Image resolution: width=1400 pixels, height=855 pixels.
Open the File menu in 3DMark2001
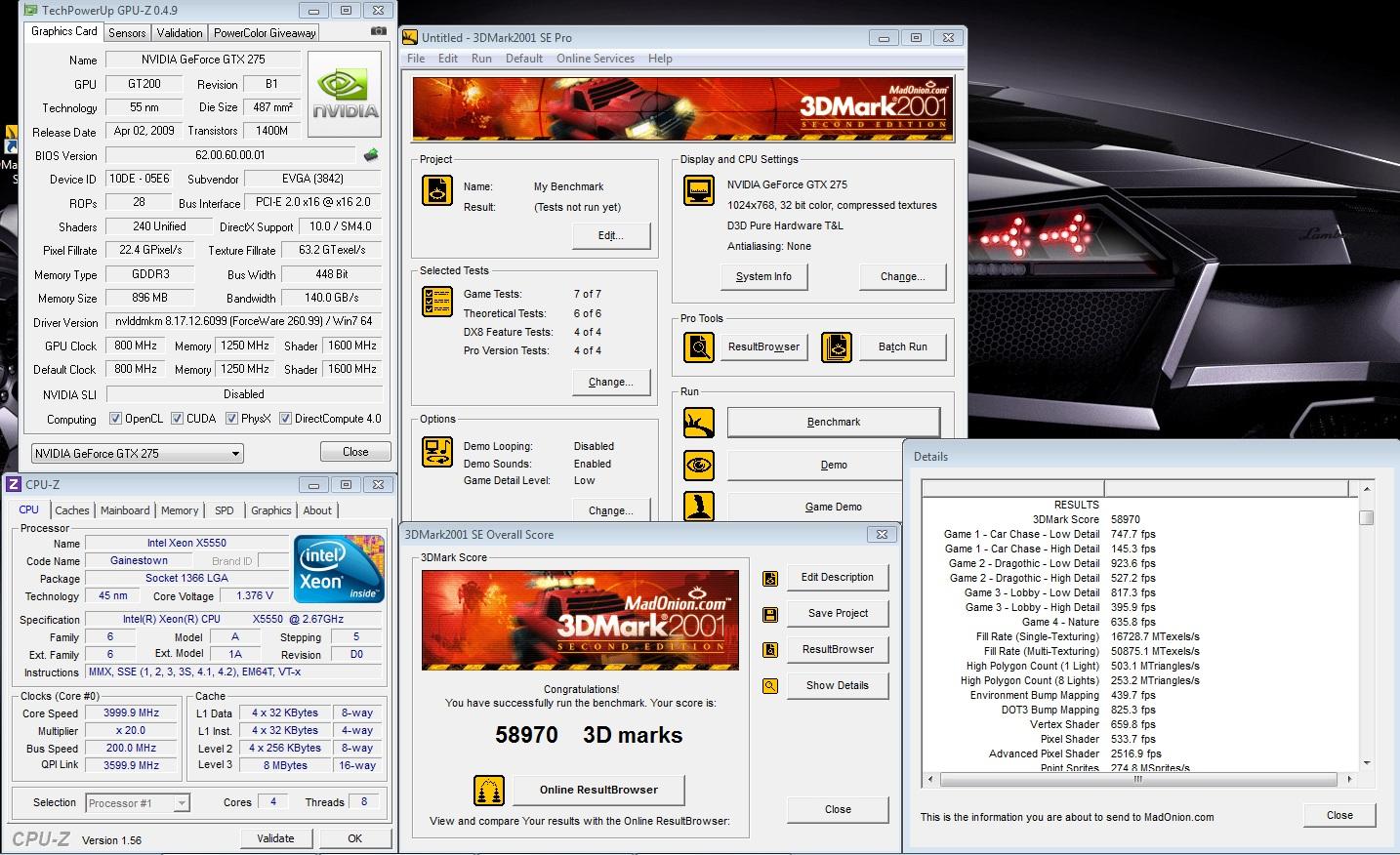[416, 59]
